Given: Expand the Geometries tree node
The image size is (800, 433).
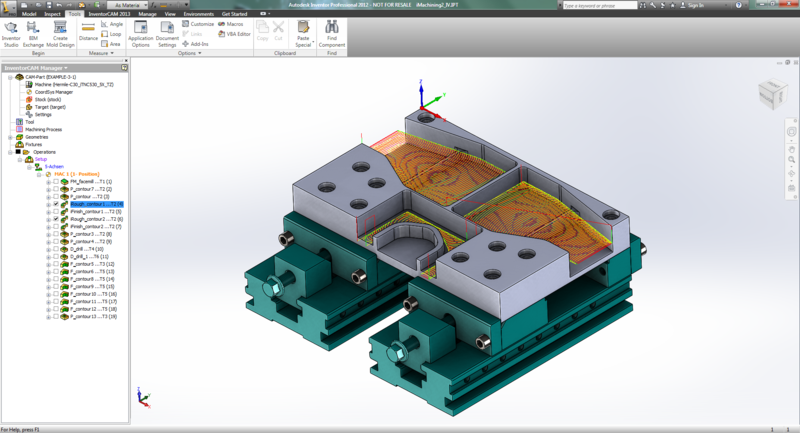Looking at the screenshot, I should click(x=9, y=137).
